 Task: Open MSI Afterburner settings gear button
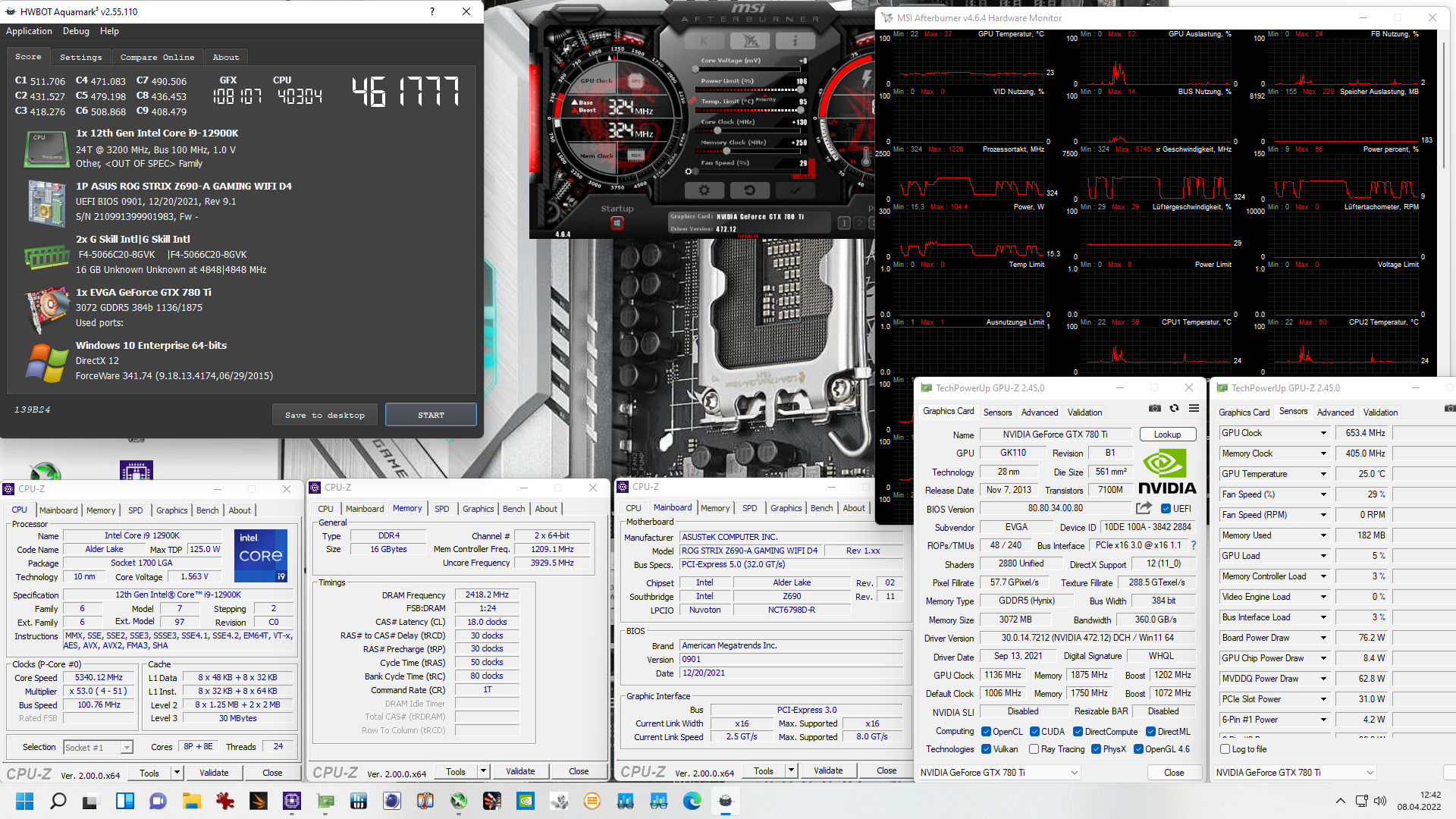(x=704, y=190)
